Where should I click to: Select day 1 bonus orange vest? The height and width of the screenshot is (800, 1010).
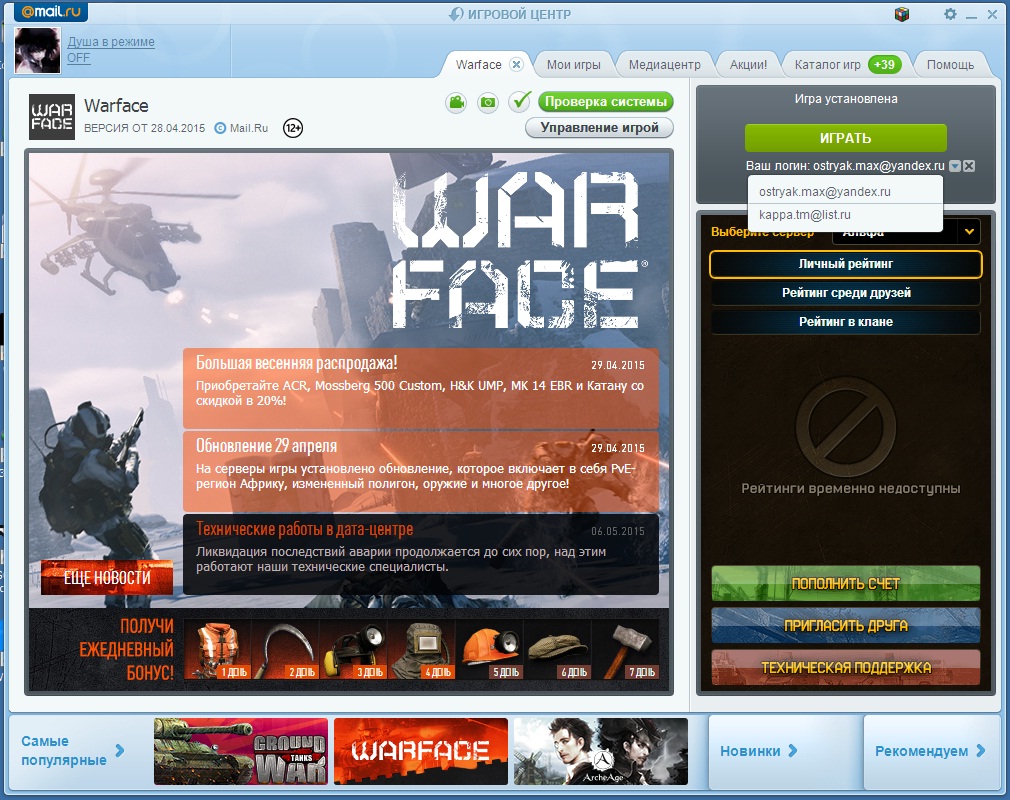217,650
